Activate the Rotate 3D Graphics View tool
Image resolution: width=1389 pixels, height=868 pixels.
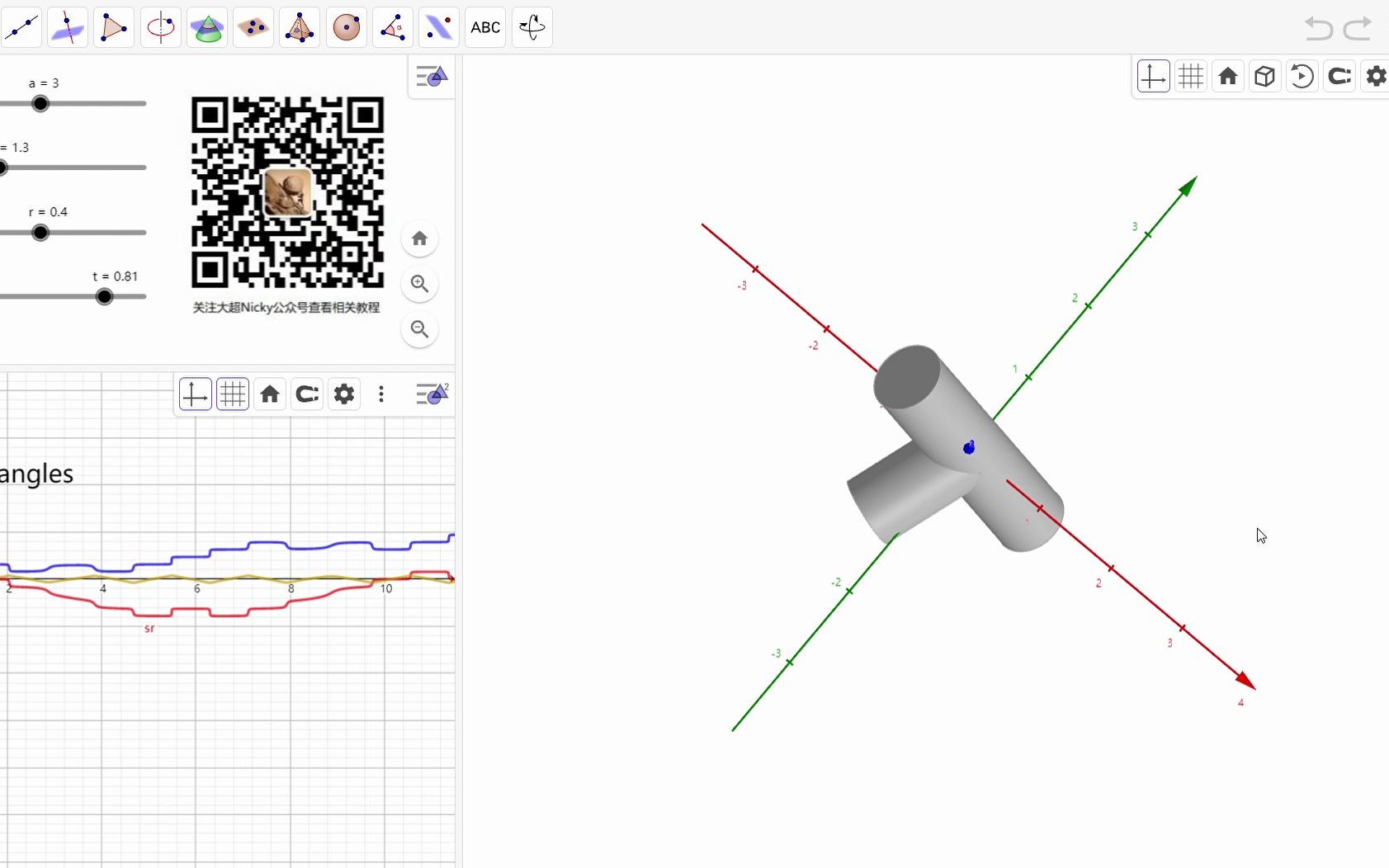pyautogui.click(x=532, y=26)
